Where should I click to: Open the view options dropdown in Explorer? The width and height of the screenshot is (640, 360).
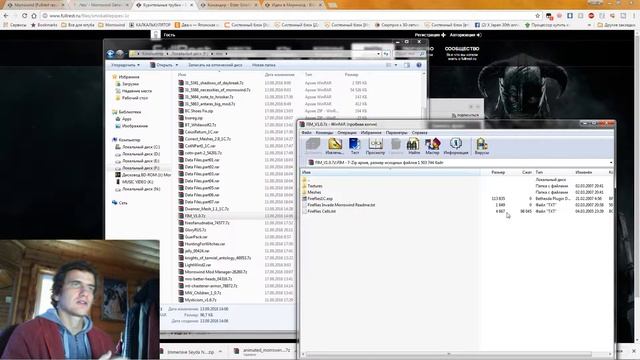396,65
